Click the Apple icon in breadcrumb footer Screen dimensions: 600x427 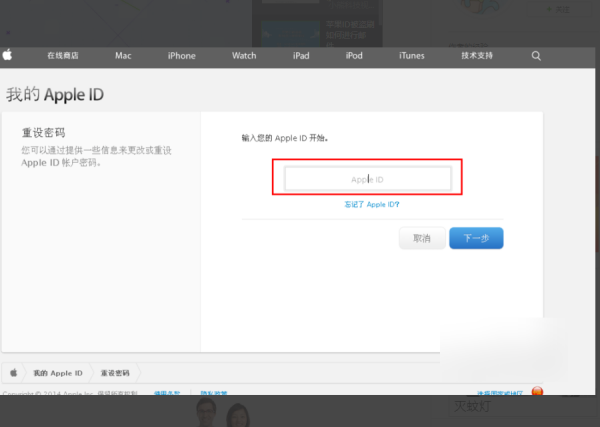click(x=14, y=373)
